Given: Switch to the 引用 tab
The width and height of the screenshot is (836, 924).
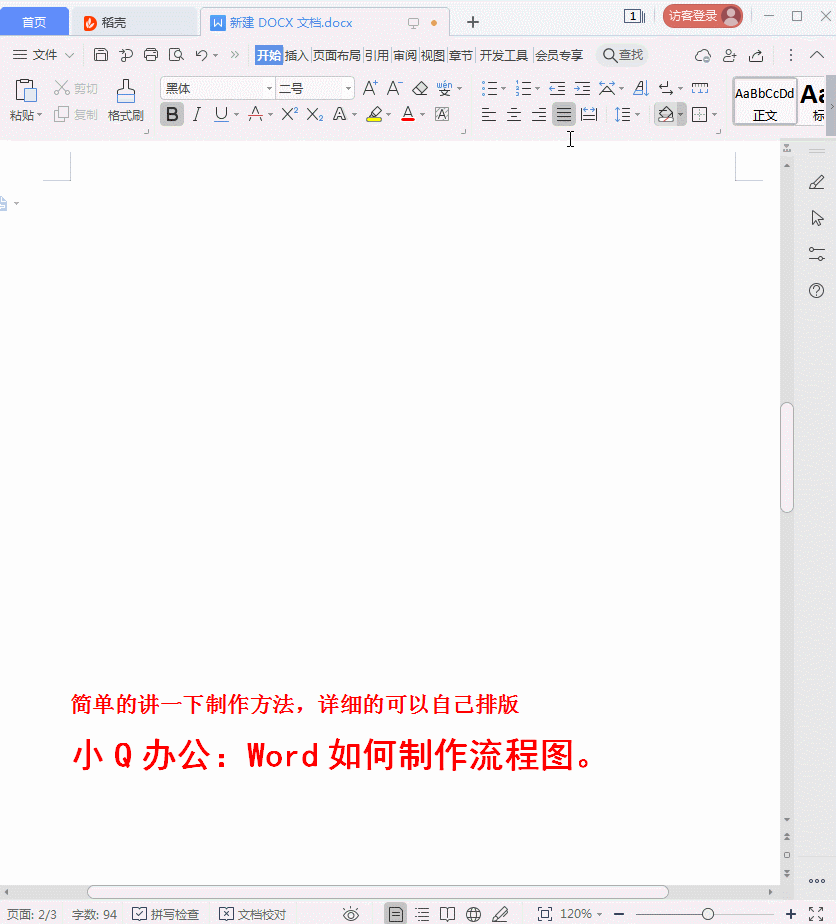Looking at the screenshot, I should click(x=376, y=55).
